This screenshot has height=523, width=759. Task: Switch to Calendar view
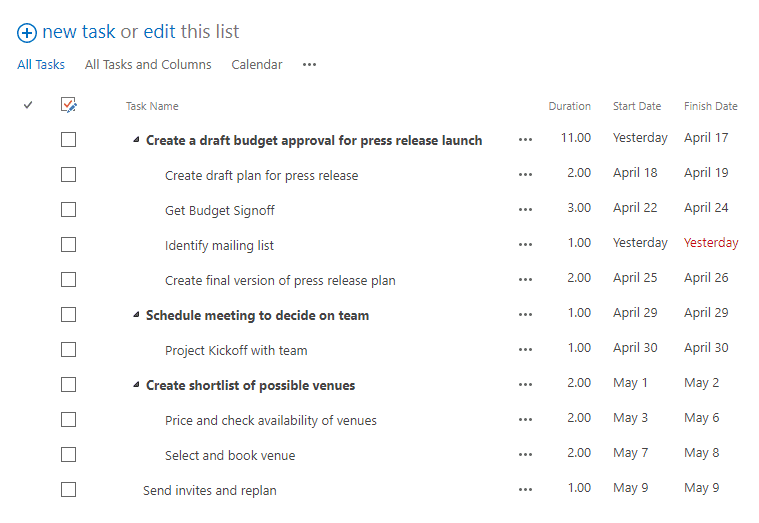[257, 64]
